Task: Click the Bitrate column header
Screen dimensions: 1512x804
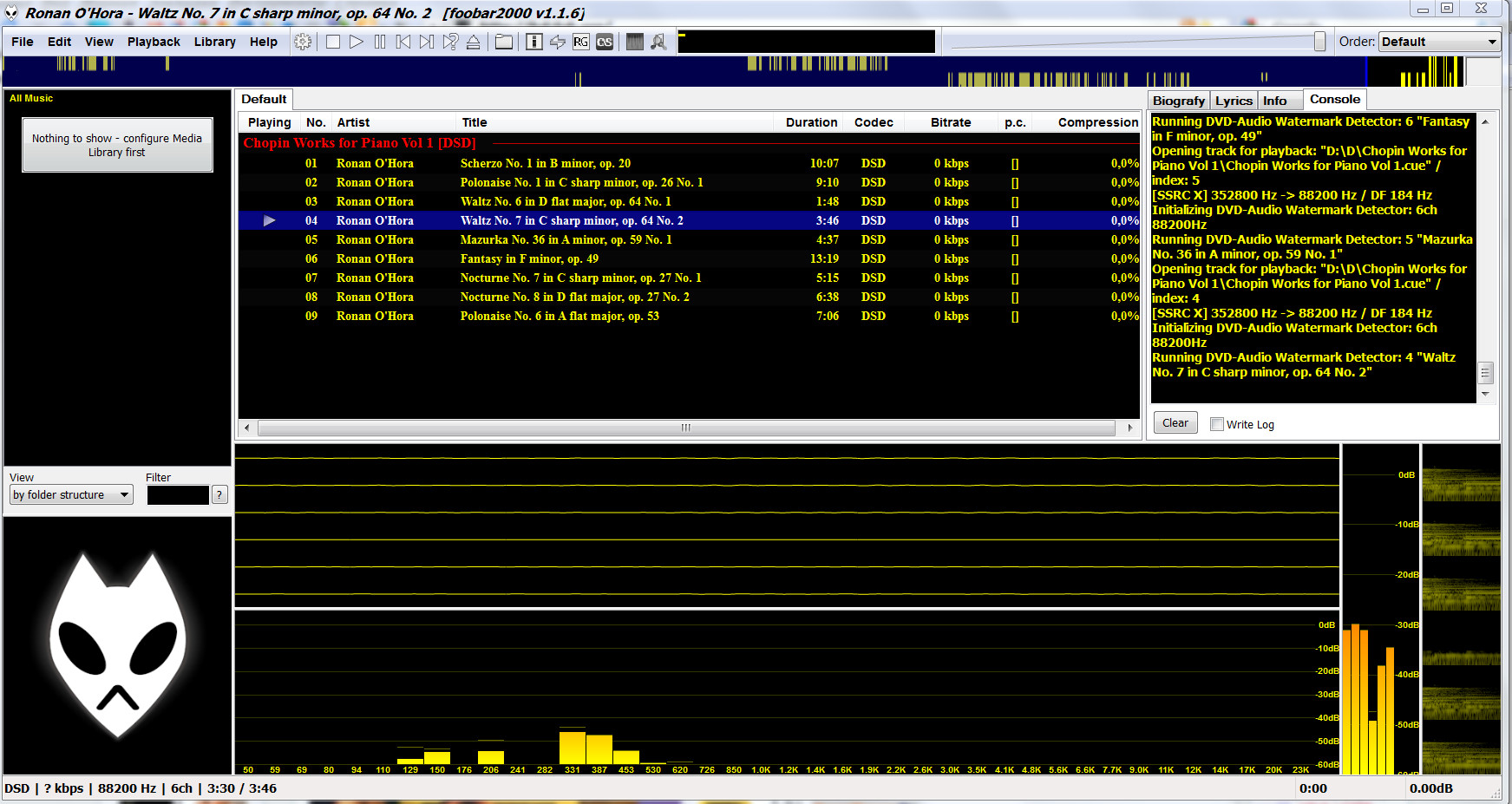Action: point(951,122)
